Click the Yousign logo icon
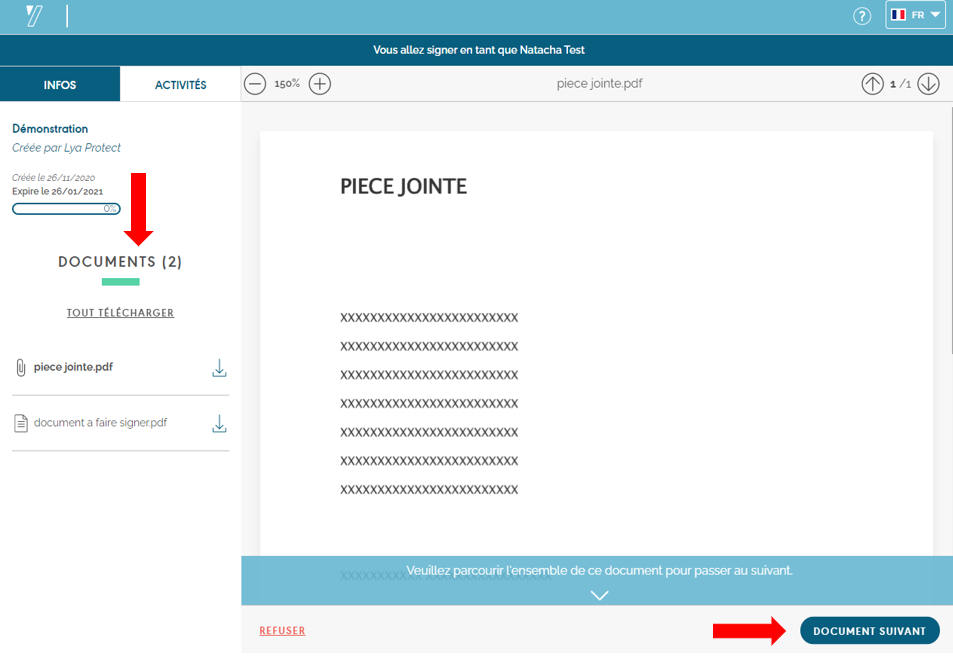953x660 pixels. [x=35, y=15]
